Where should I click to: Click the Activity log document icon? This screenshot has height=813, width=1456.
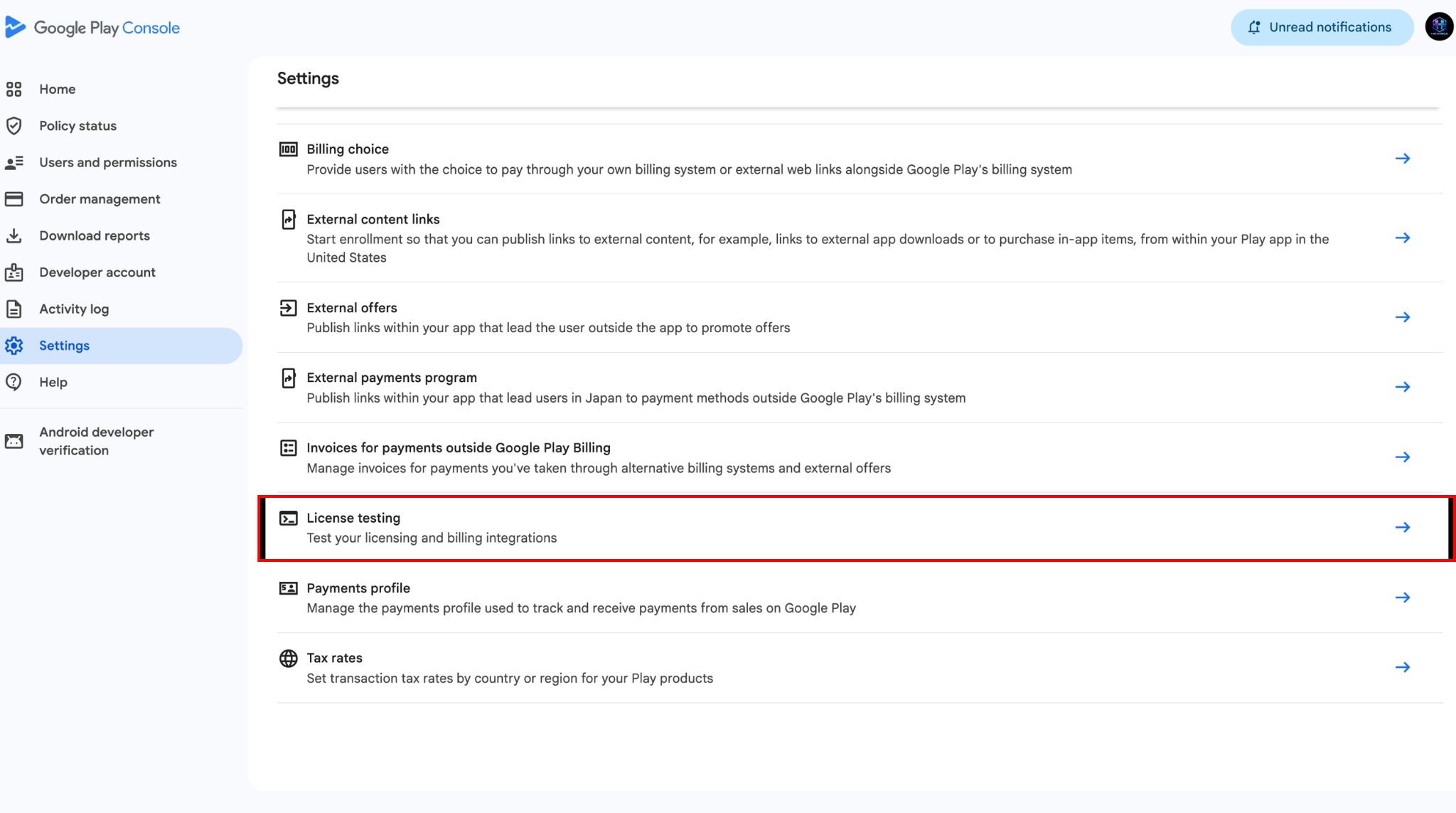point(14,309)
